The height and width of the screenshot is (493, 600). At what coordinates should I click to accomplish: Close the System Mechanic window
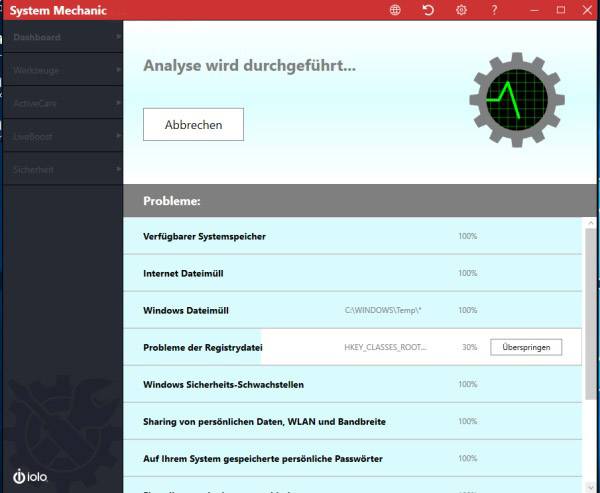pyautogui.click(x=587, y=10)
